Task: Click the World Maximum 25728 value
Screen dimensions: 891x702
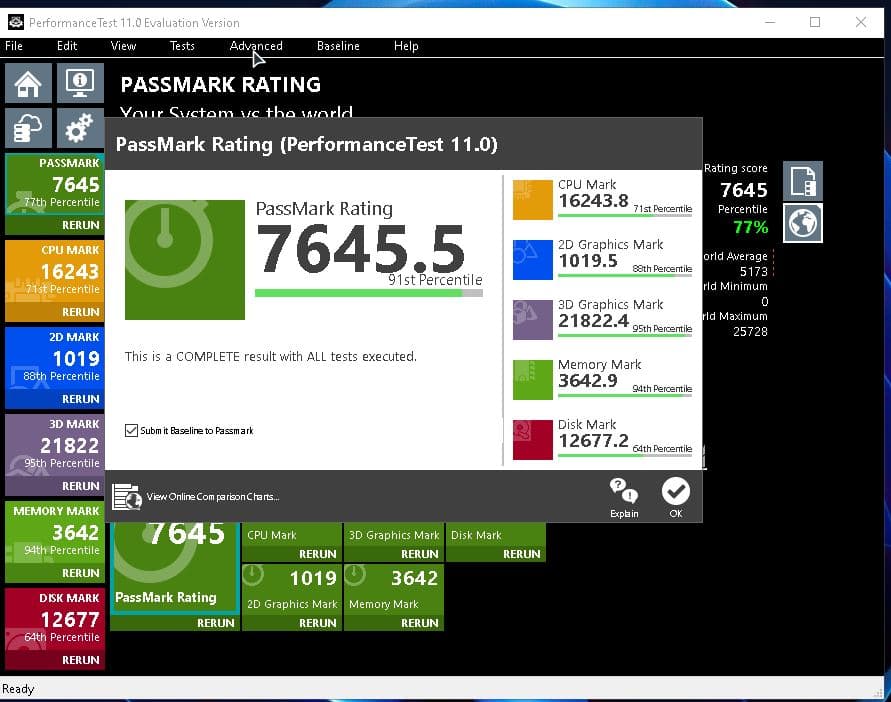Action: 750,331
